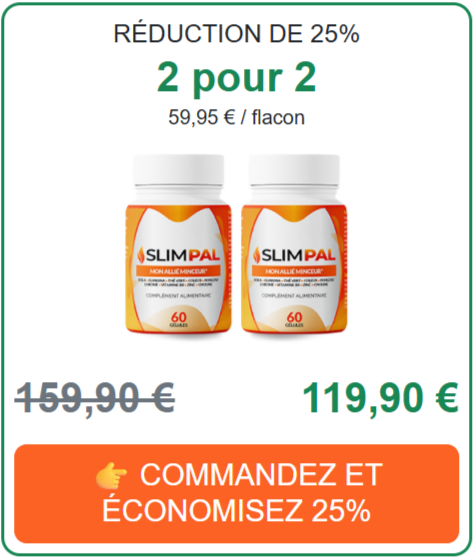The height and width of the screenshot is (557, 473).
Task: Click 'Complément alimentaire' text on left bottle
Action: tap(179, 295)
